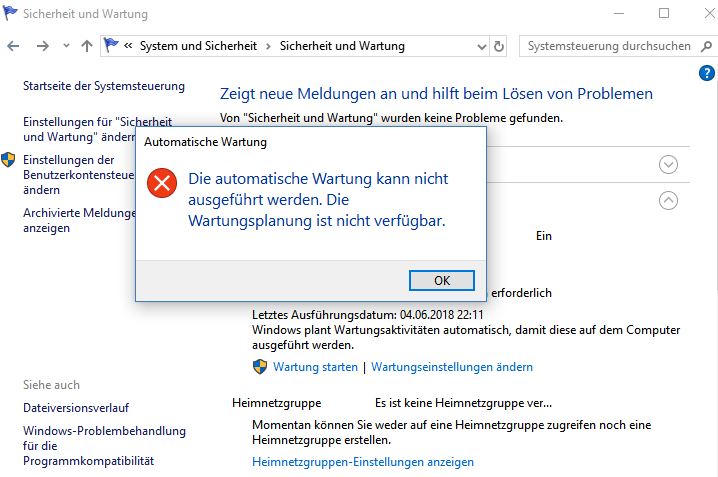
Task: Open Heimnetzgruppen-Einstellungen anzeigen
Action: tap(363, 462)
